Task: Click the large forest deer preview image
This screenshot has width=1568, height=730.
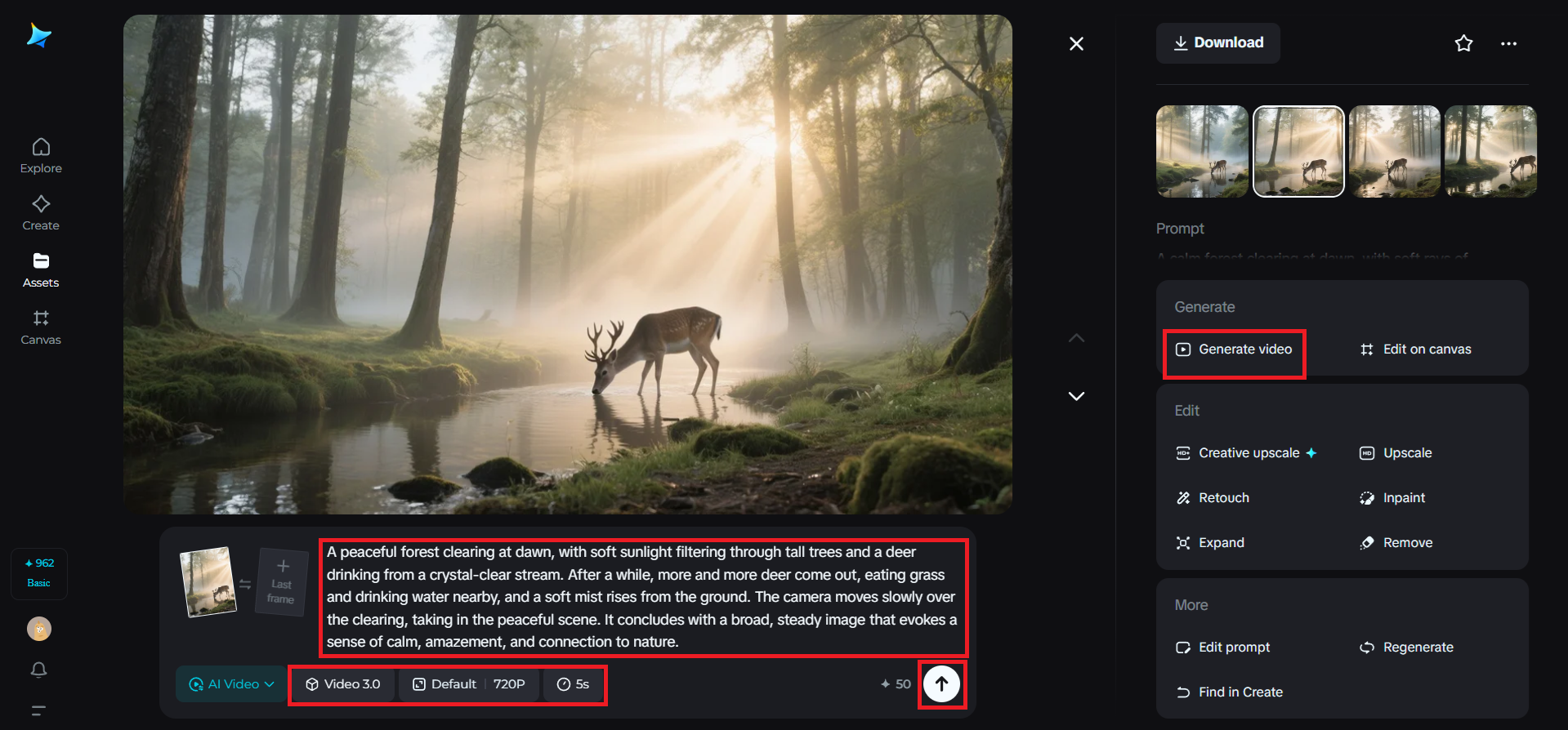Action: pyautogui.click(x=568, y=265)
